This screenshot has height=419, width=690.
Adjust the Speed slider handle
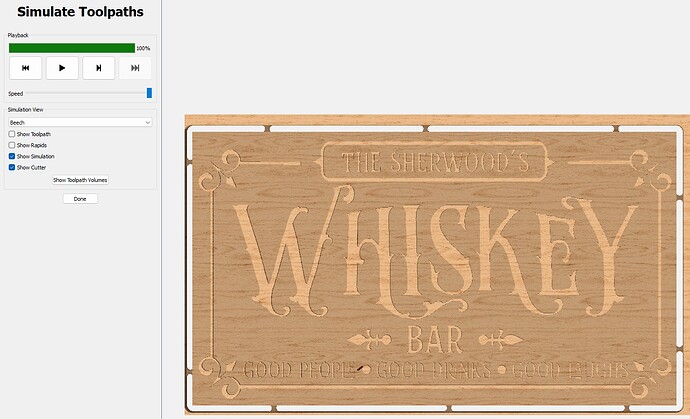pyautogui.click(x=149, y=93)
